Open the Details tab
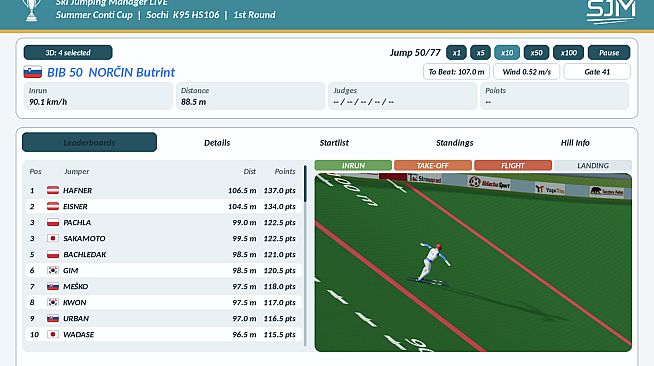 pyautogui.click(x=217, y=143)
